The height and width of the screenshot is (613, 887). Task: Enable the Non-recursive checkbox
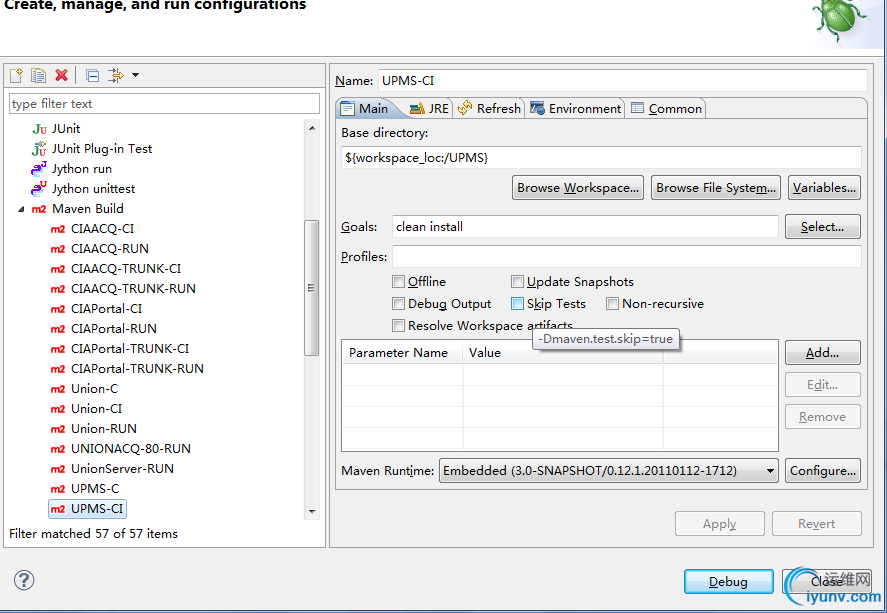(x=612, y=304)
